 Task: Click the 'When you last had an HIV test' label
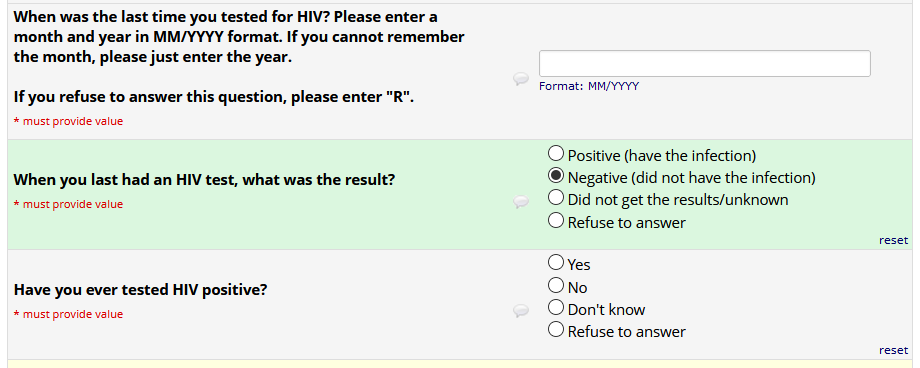coord(204,180)
